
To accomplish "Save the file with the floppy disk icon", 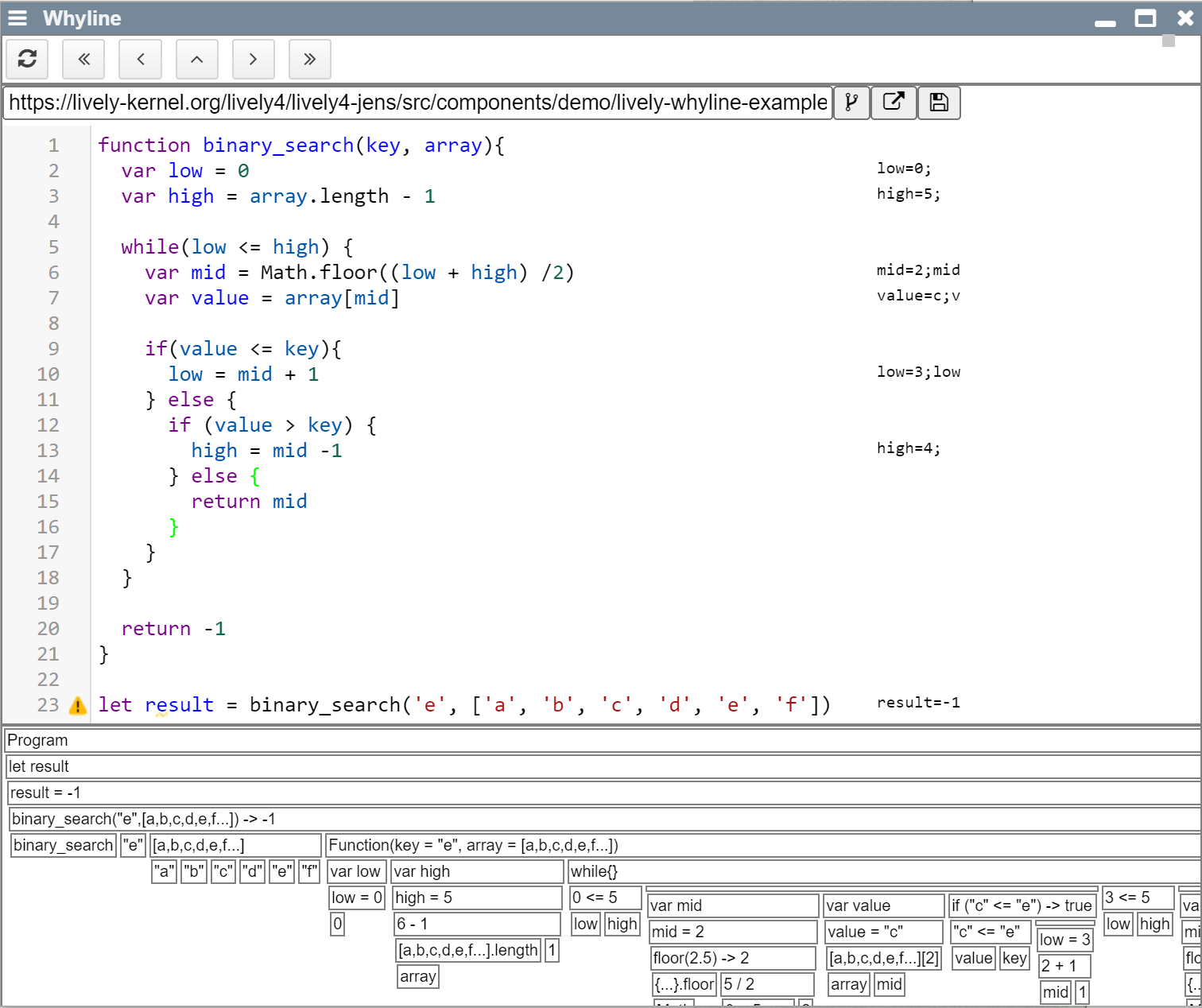I will [939, 103].
